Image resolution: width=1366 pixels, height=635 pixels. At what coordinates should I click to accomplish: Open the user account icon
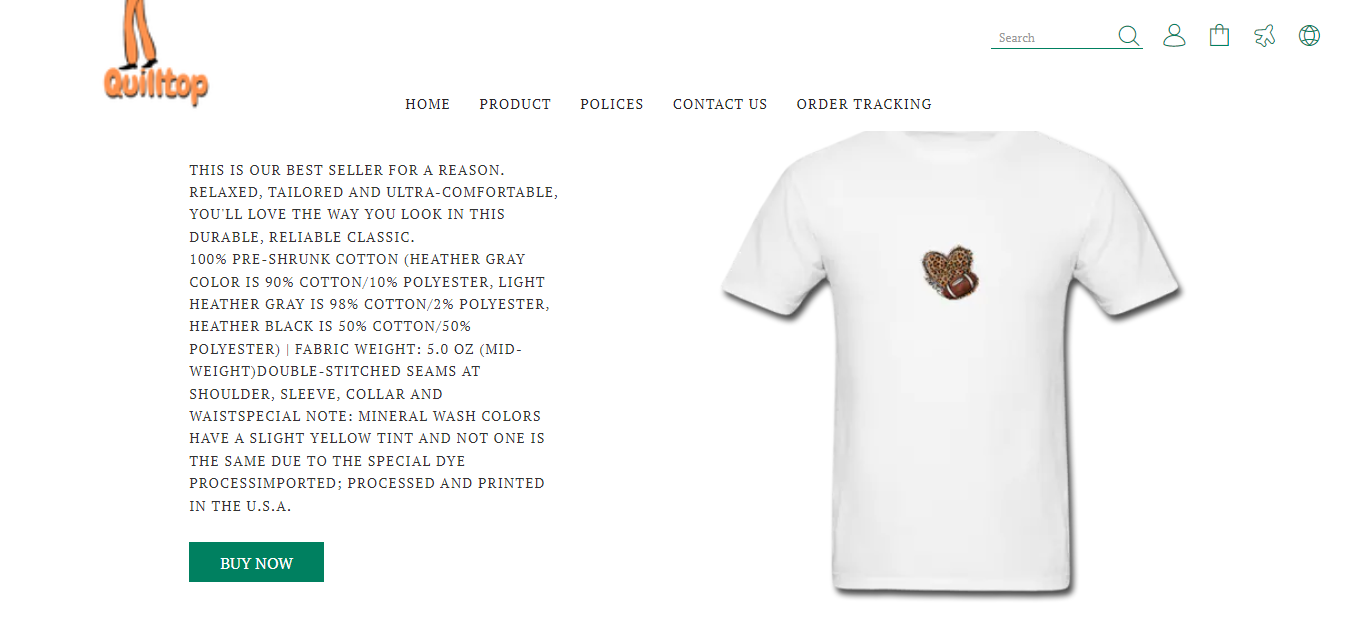pyautogui.click(x=1174, y=36)
